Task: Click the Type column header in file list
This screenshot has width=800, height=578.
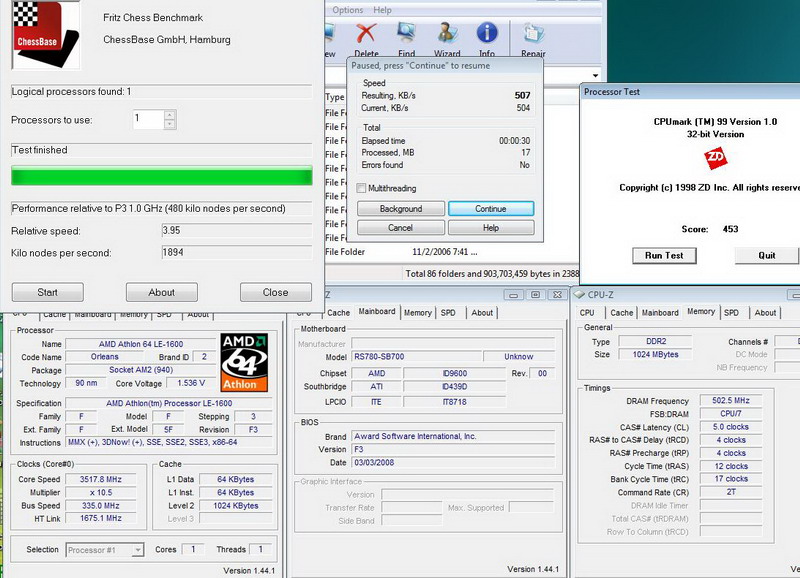Action: coord(335,97)
